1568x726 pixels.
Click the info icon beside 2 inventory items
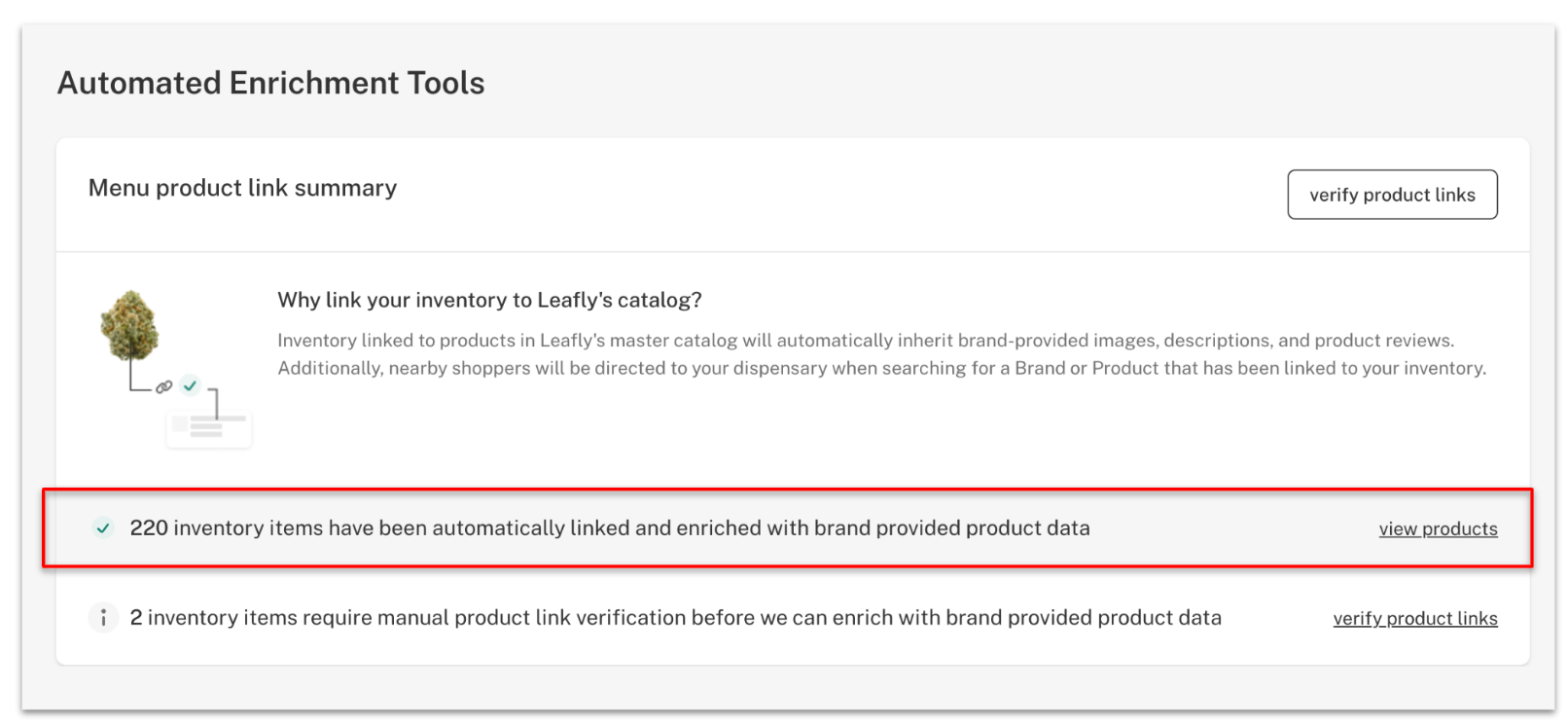(103, 618)
